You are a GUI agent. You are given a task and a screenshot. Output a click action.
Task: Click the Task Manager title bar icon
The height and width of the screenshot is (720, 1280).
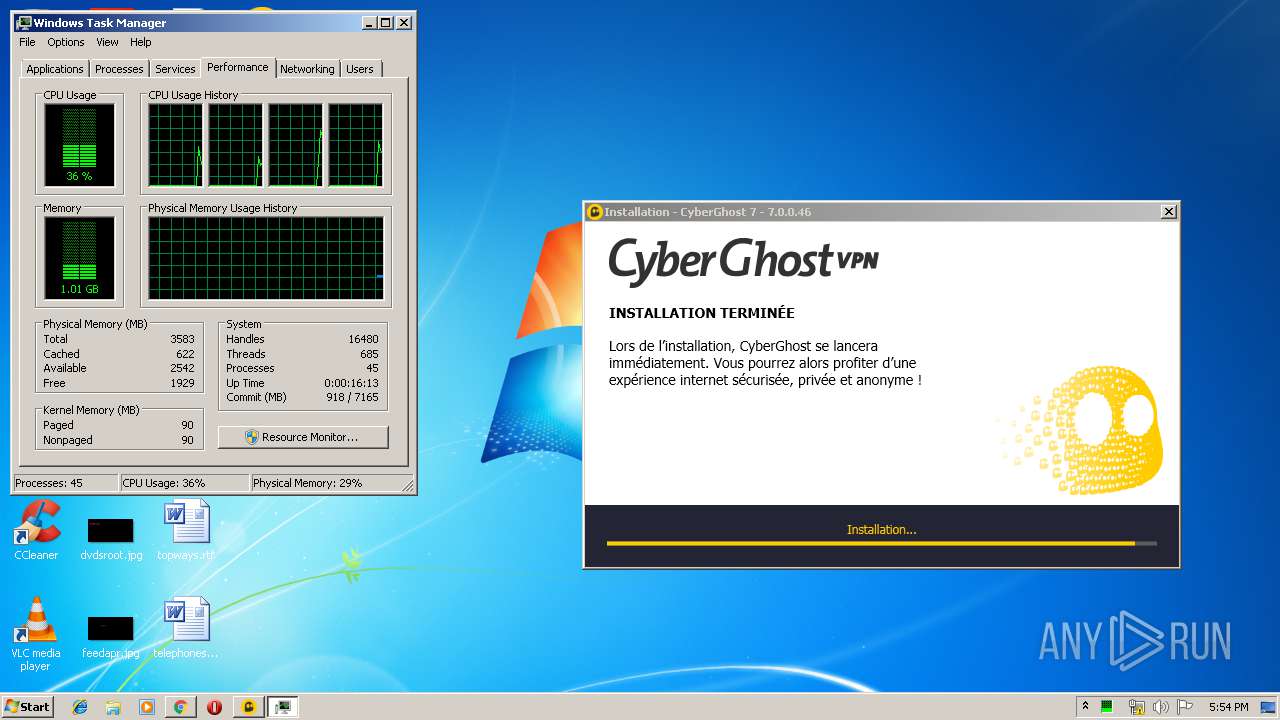25,22
